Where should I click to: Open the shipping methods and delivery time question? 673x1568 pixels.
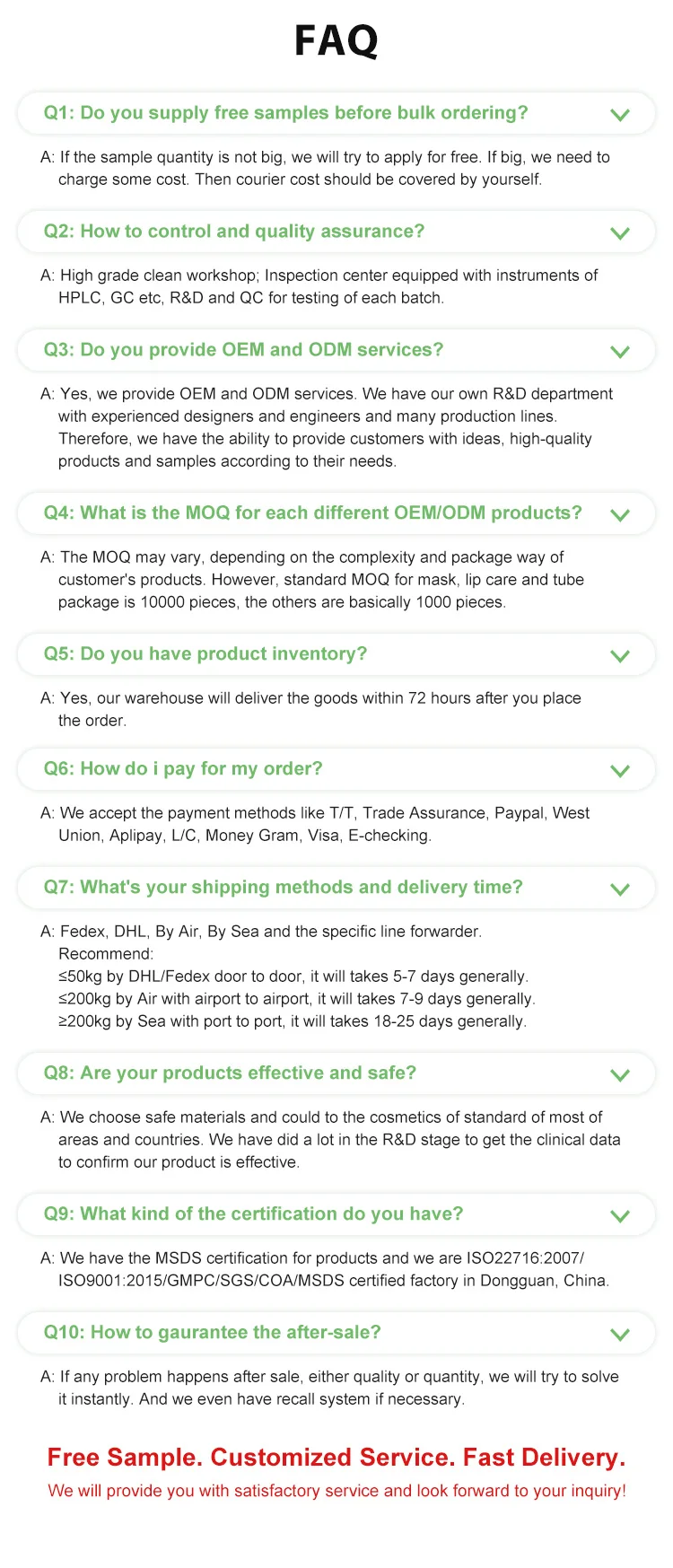(283, 888)
